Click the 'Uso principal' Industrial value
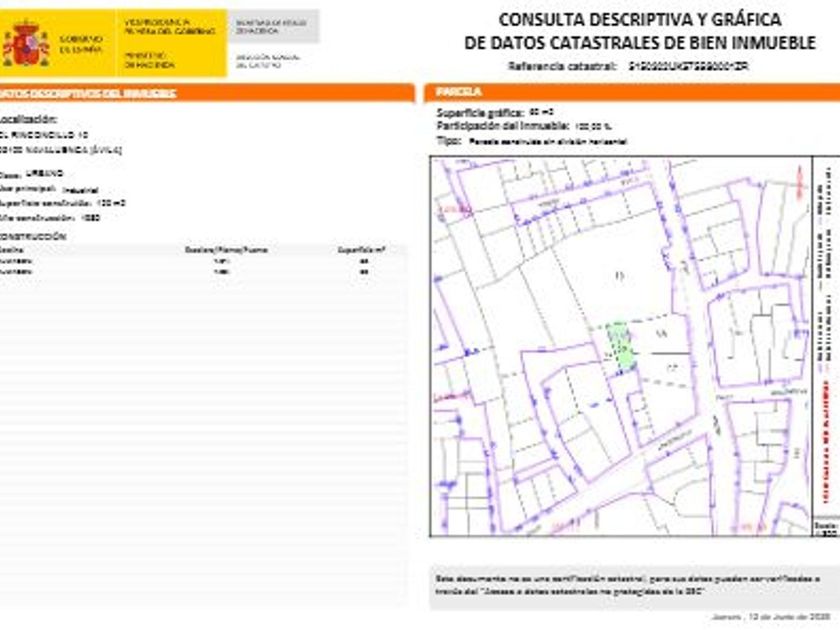The image size is (840, 630). pos(80,190)
